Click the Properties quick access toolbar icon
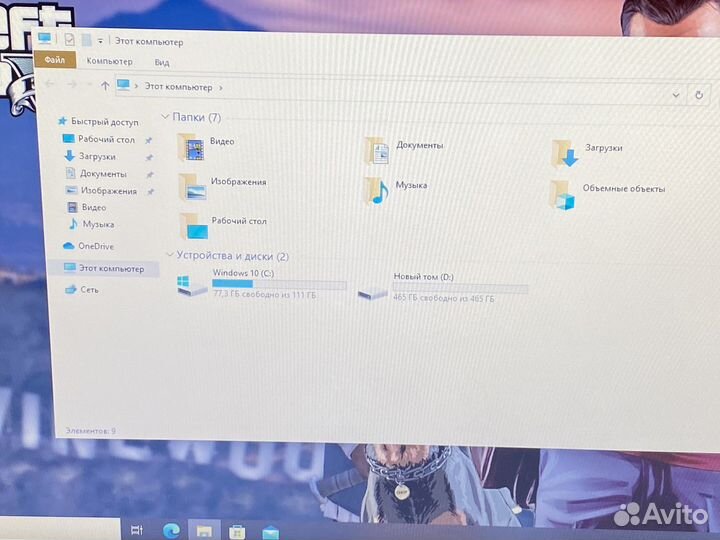This screenshot has width=720, height=540. click(x=69, y=39)
